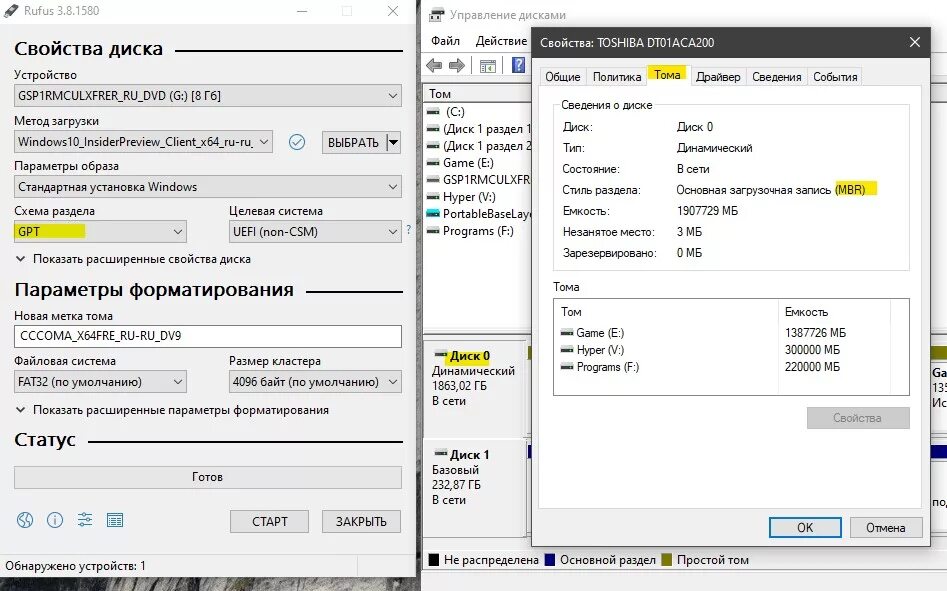The width and height of the screenshot is (947, 591).
Task: Select GSP1RMCULXFR volume in Disk Management list
Action: pos(477,179)
